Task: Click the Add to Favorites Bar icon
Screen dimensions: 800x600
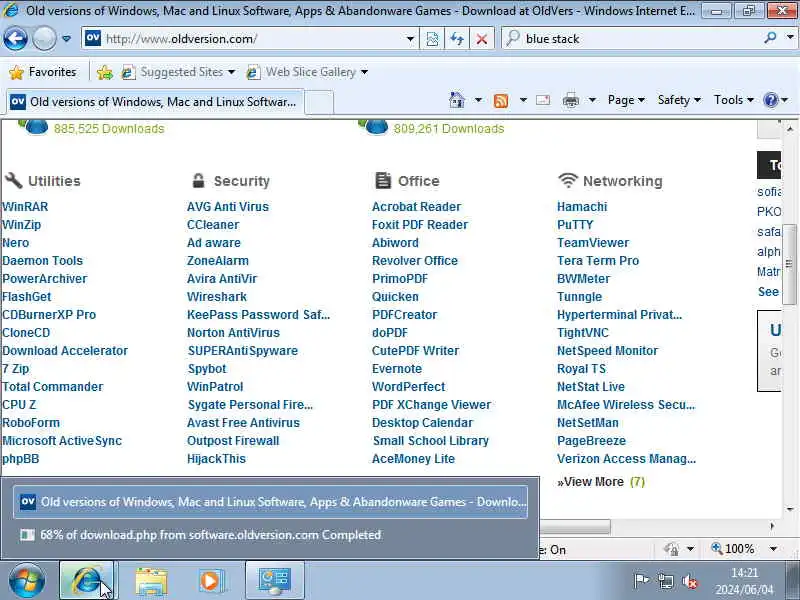Action: [x=105, y=72]
